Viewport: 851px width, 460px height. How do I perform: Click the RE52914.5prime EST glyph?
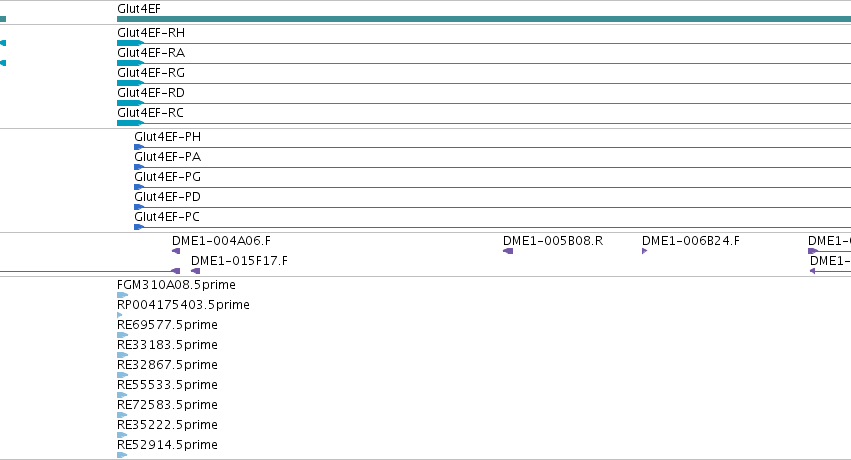pyautogui.click(x=122, y=456)
